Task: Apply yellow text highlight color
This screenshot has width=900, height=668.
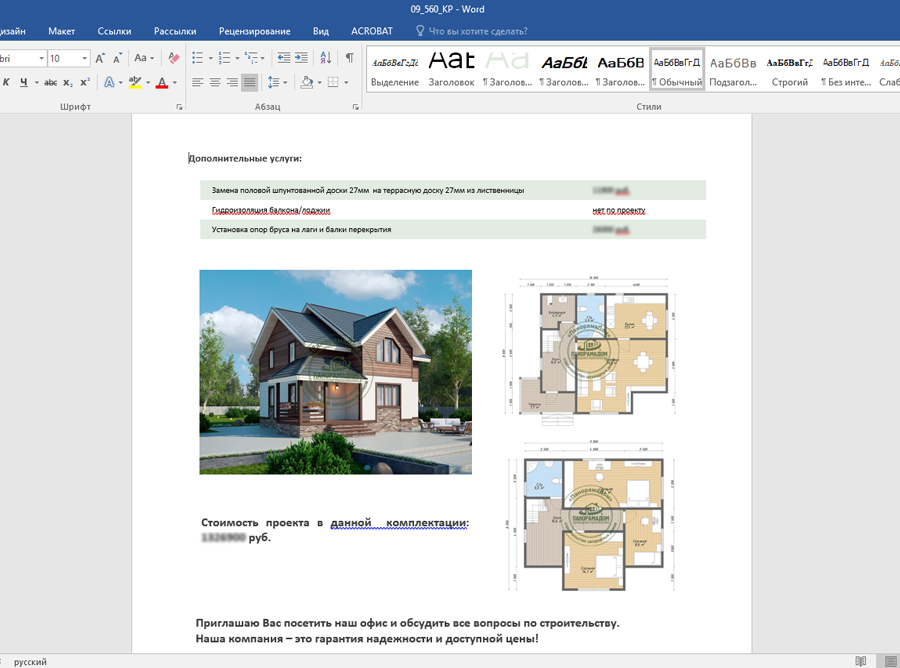Action: (135, 83)
